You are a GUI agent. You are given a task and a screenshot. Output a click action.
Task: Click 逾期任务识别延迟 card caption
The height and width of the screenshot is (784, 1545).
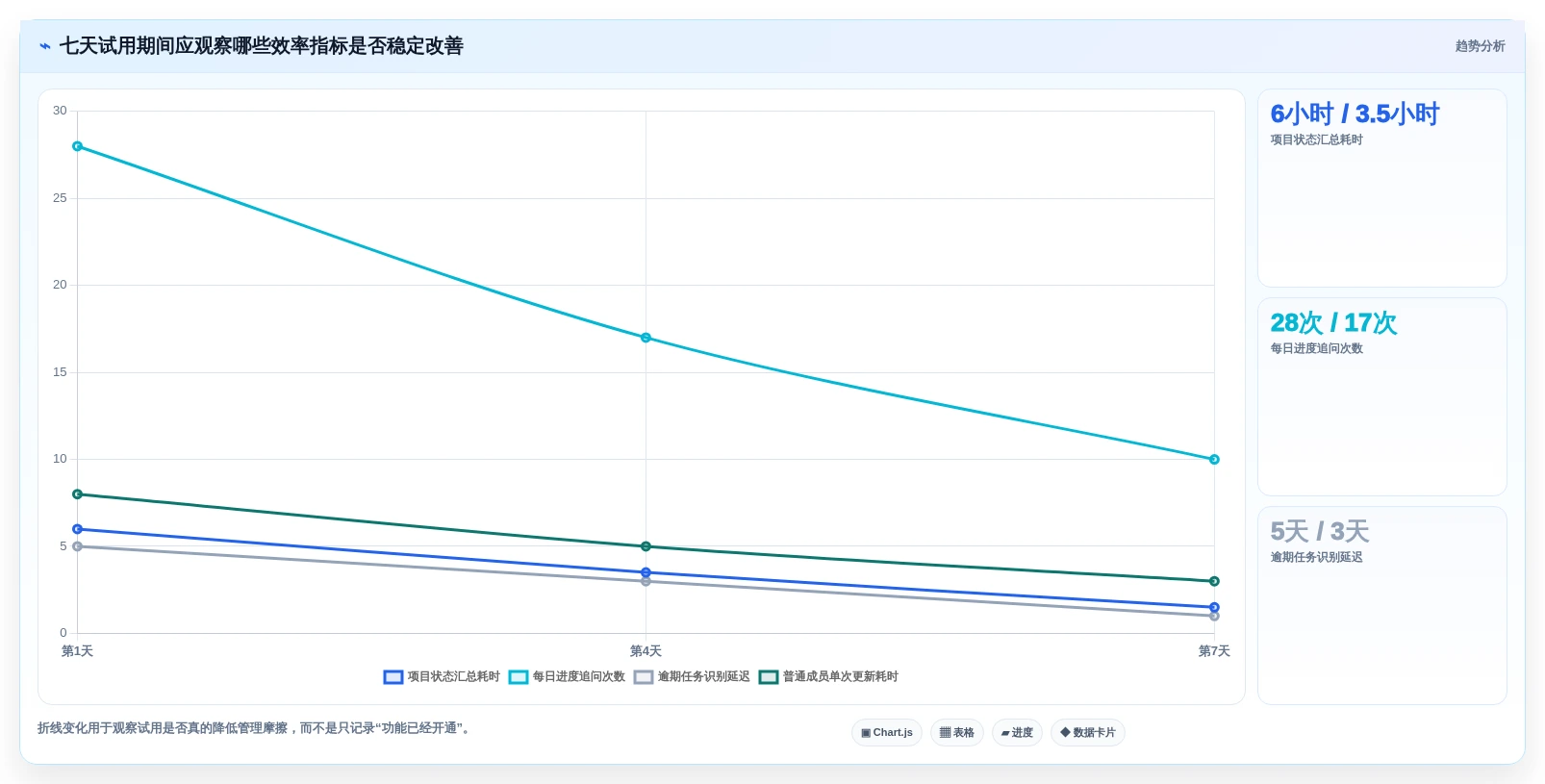click(x=1316, y=558)
